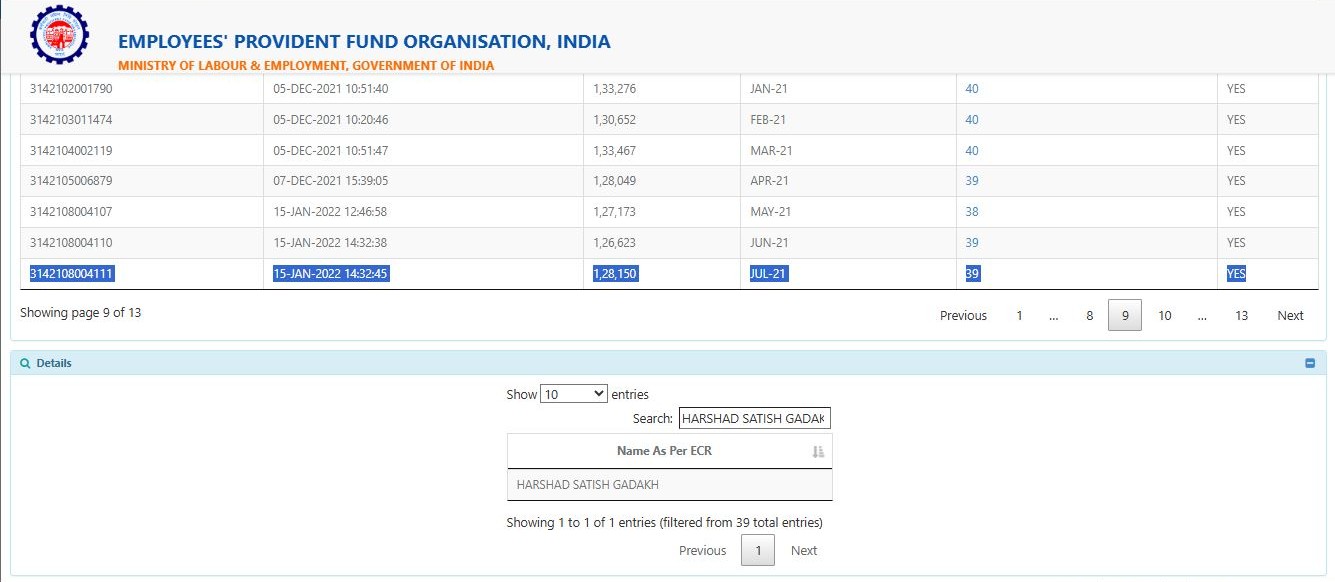The height and width of the screenshot is (582, 1335).
Task: Click page 1 in Details pagination
Action: [x=757, y=551]
